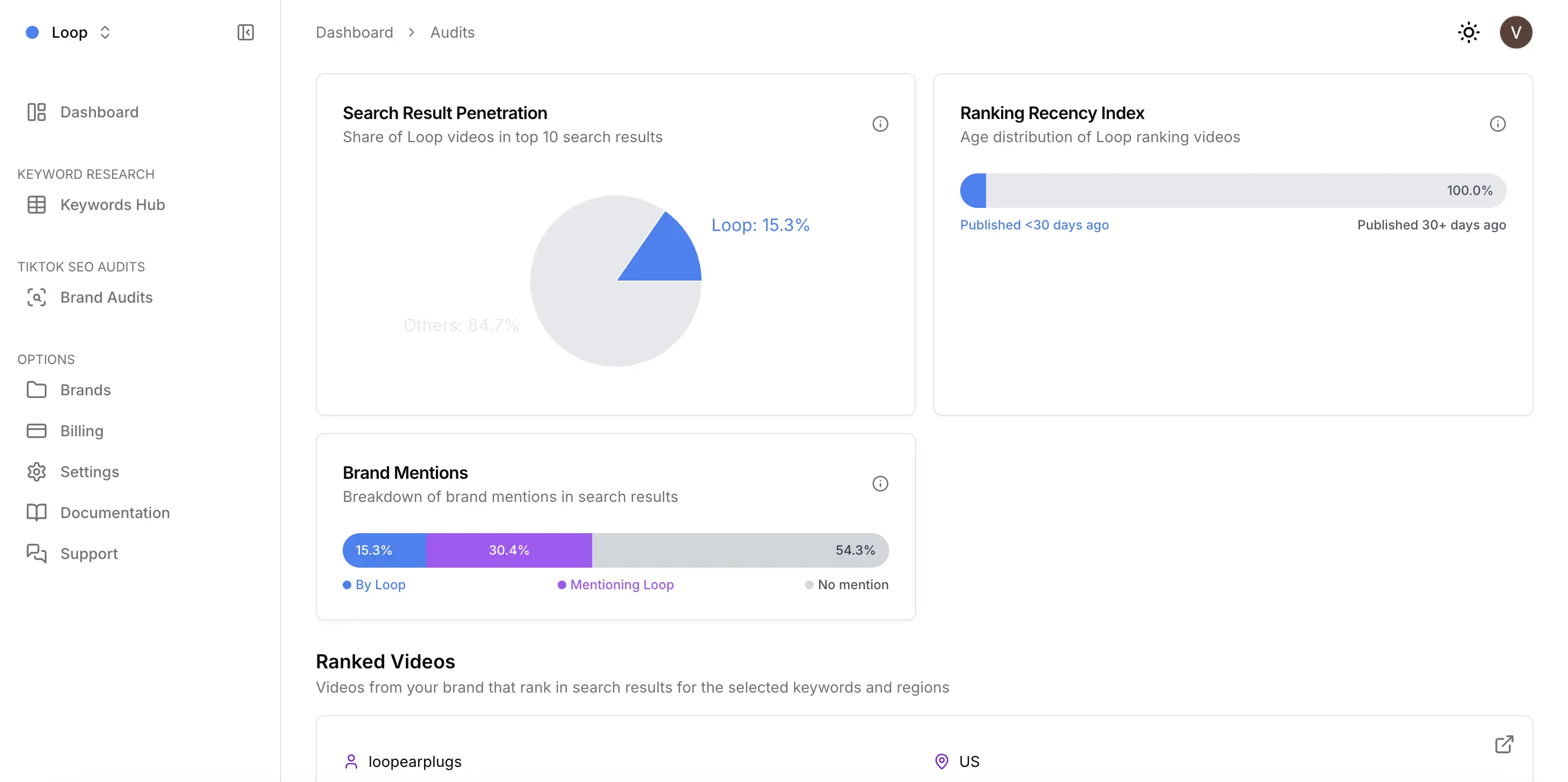This screenshot has height=782, width=1568.
Task: Click the Documentation book icon
Action: coord(37,512)
